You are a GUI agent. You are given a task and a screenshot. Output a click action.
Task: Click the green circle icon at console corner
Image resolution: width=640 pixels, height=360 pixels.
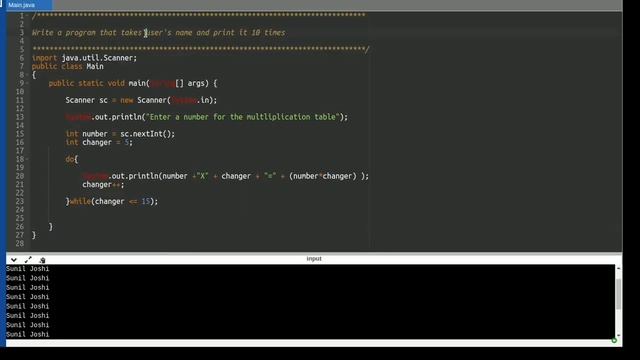pos(614,340)
